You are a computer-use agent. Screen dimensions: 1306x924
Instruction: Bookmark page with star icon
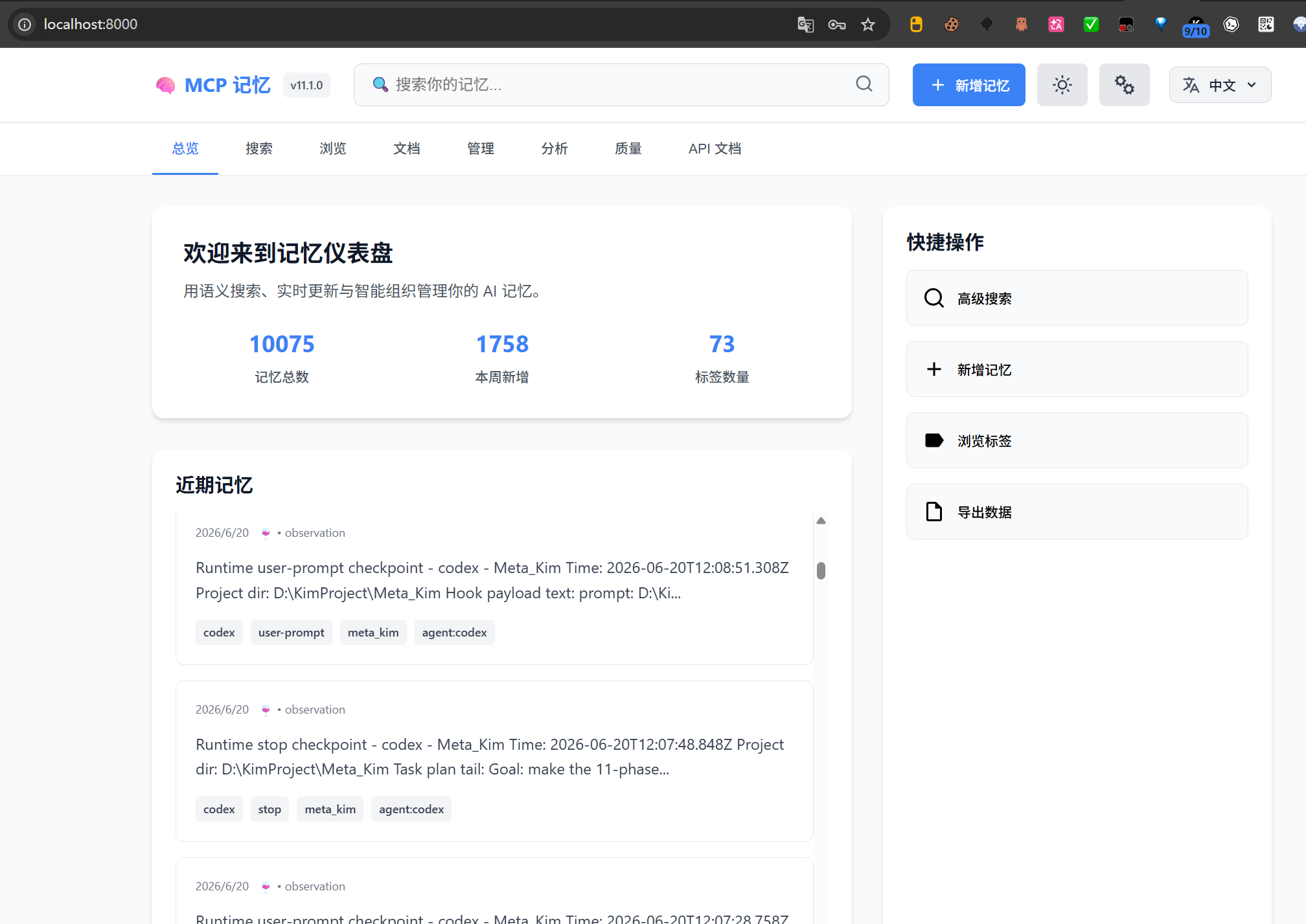pos(868,25)
